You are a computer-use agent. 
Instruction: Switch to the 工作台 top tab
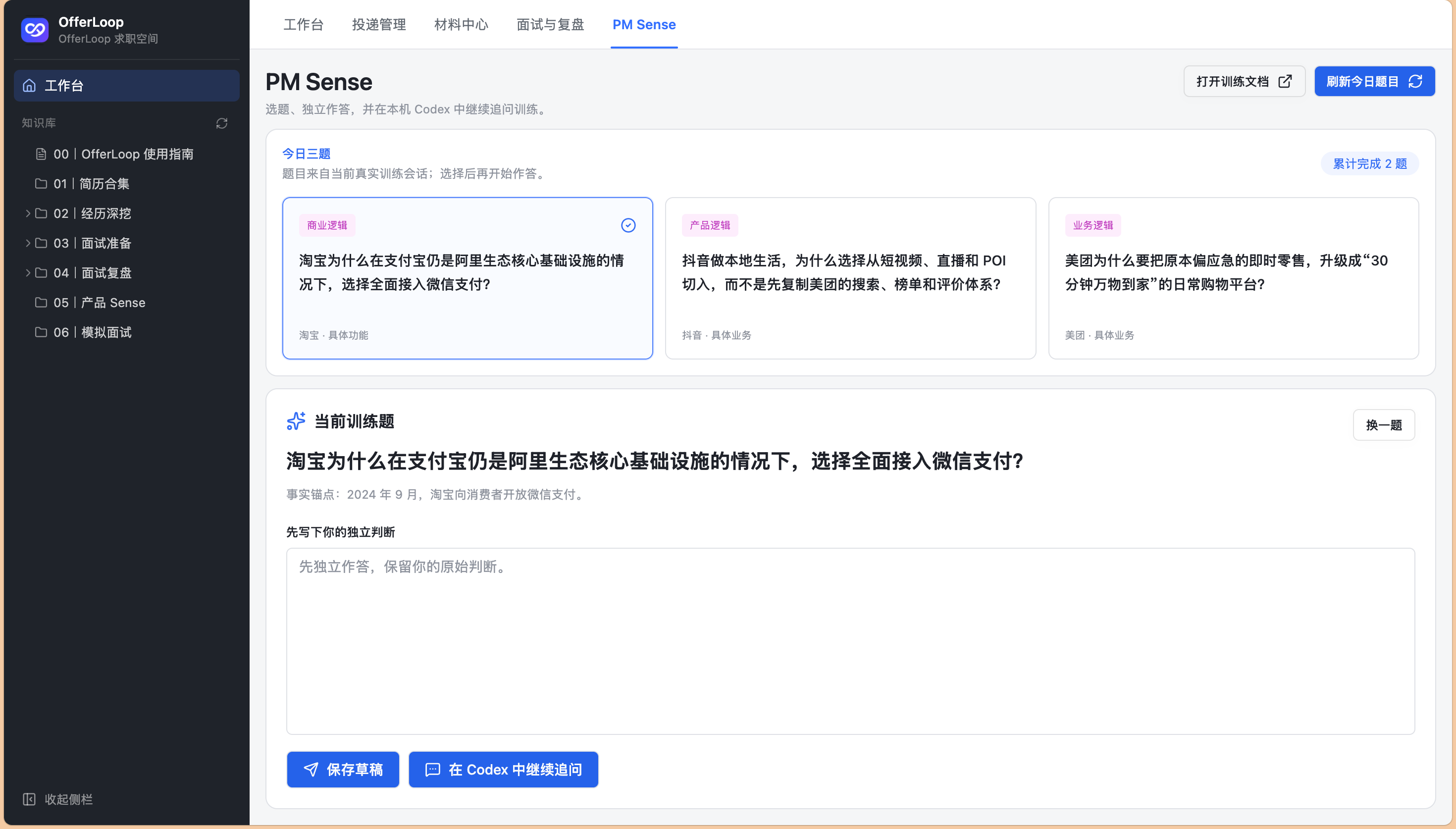coord(304,24)
